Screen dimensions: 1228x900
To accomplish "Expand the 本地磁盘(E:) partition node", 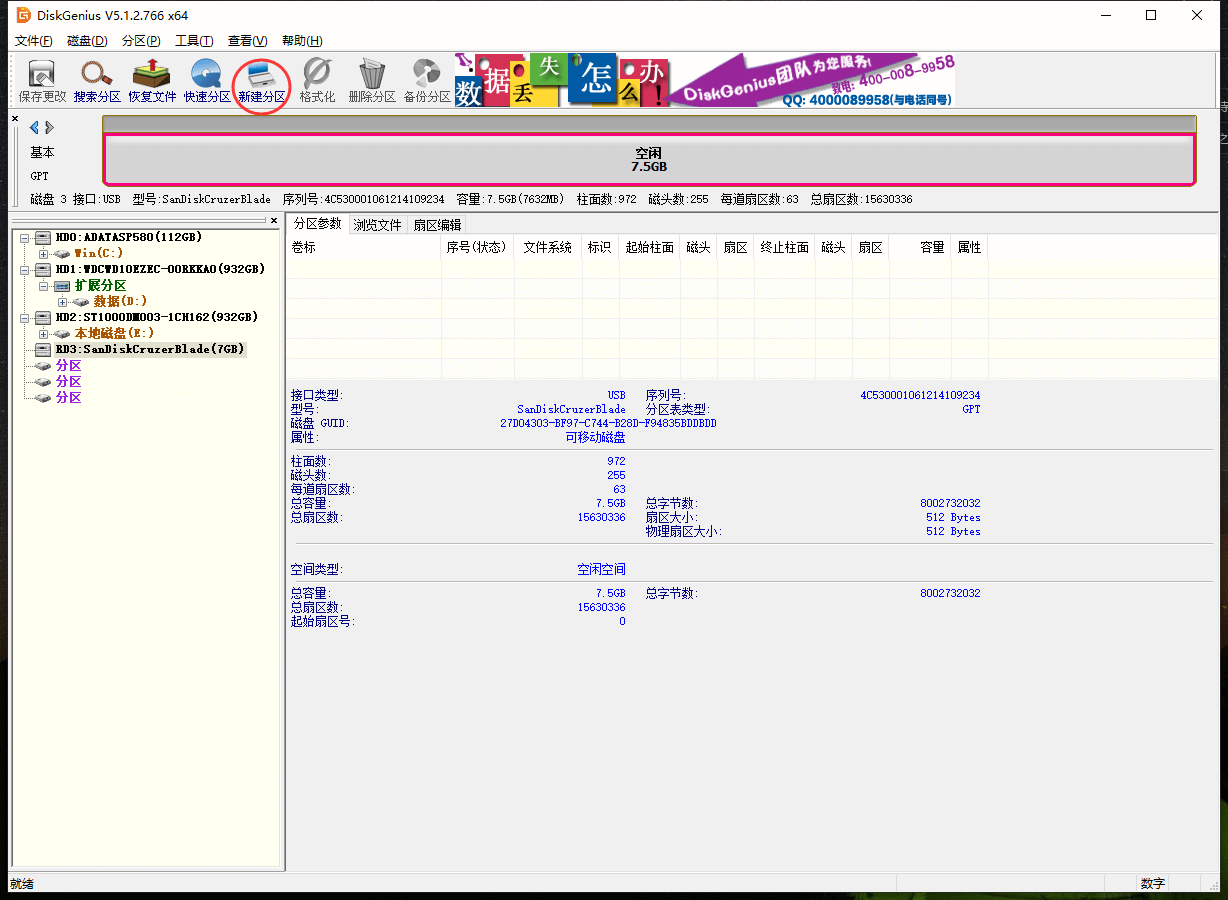I will [43, 333].
